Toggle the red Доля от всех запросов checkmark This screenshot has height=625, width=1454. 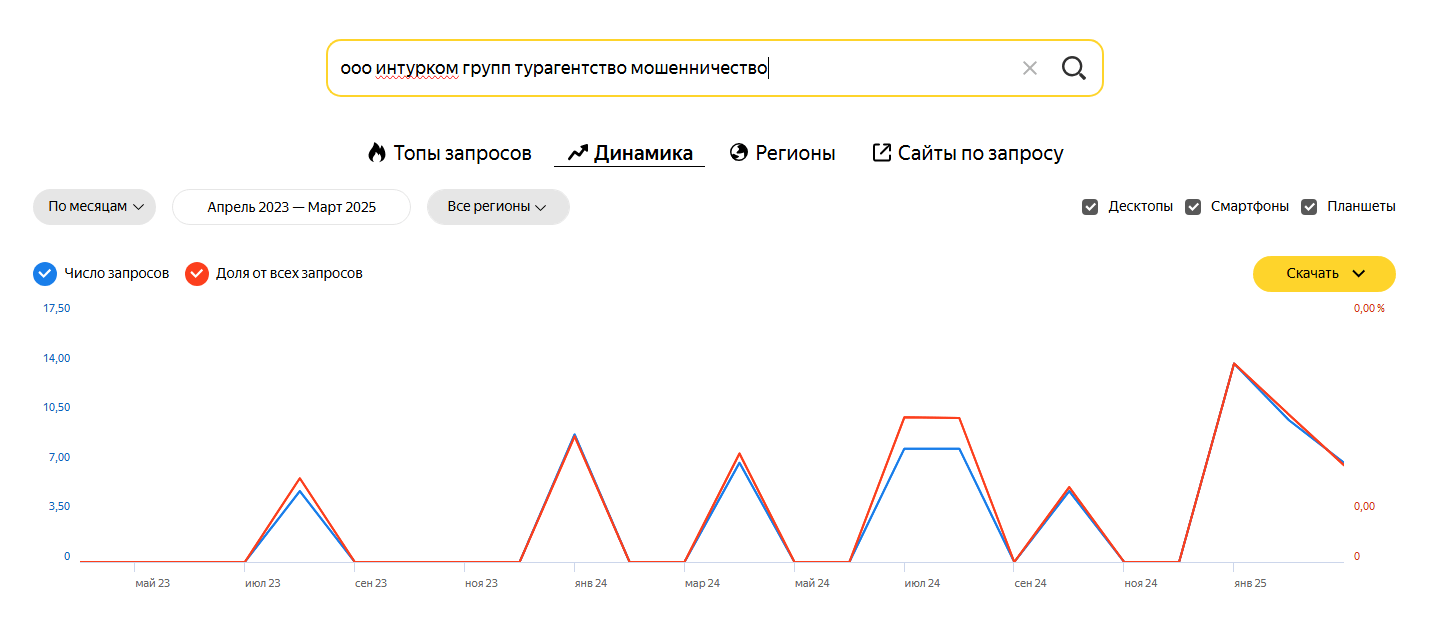click(197, 273)
